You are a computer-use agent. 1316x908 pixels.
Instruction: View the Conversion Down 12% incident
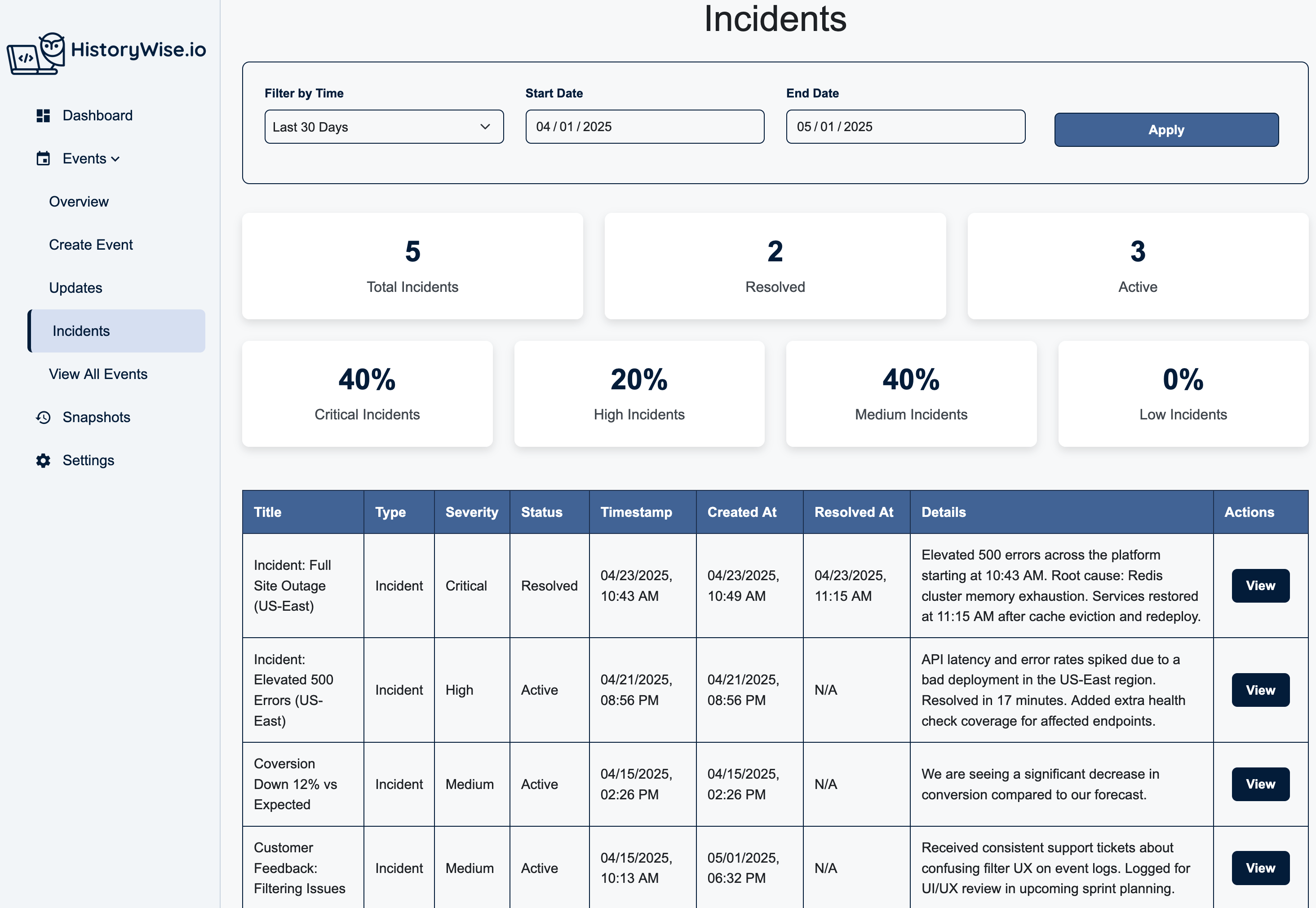1260,784
